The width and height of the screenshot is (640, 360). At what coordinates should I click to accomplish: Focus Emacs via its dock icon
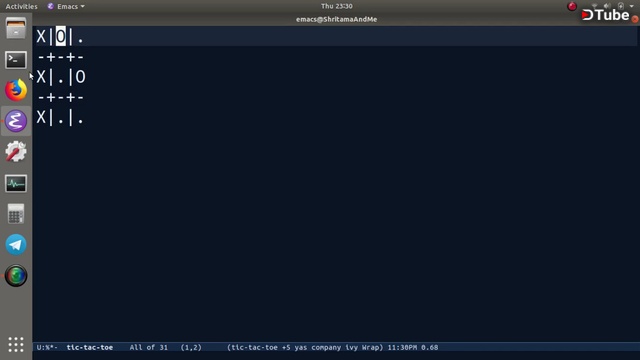16,121
